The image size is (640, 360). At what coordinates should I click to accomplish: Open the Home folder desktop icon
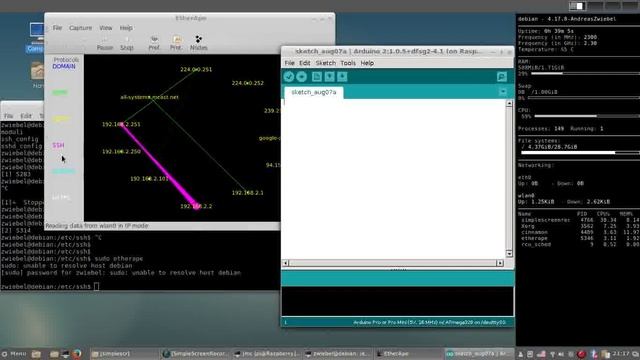(x=38, y=76)
